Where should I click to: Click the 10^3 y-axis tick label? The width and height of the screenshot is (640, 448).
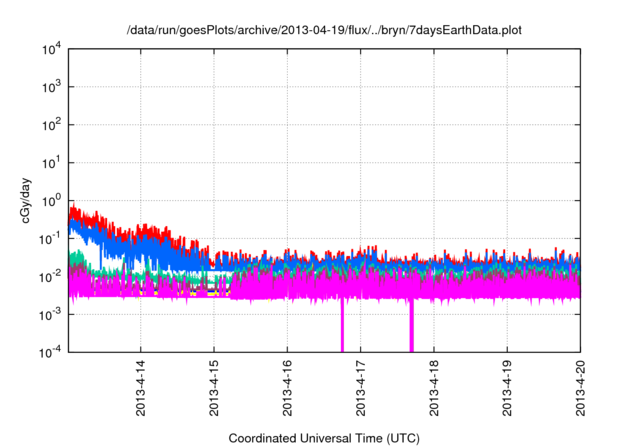coord(51,87)
